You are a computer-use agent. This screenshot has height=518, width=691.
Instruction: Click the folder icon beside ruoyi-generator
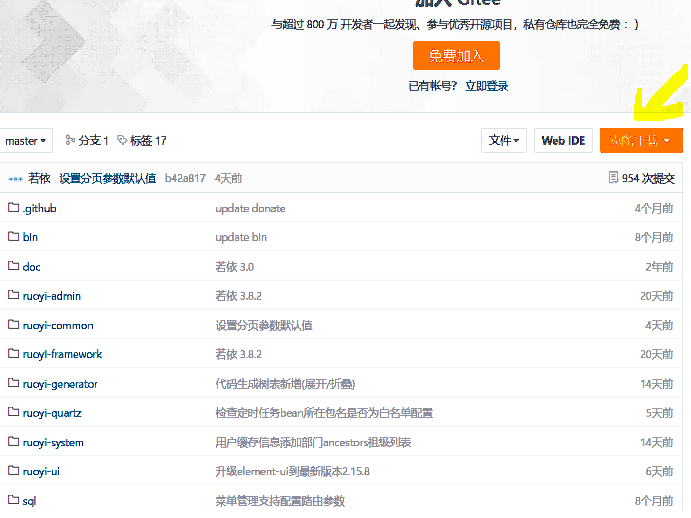pyautogui.click(x=14, y=383)
